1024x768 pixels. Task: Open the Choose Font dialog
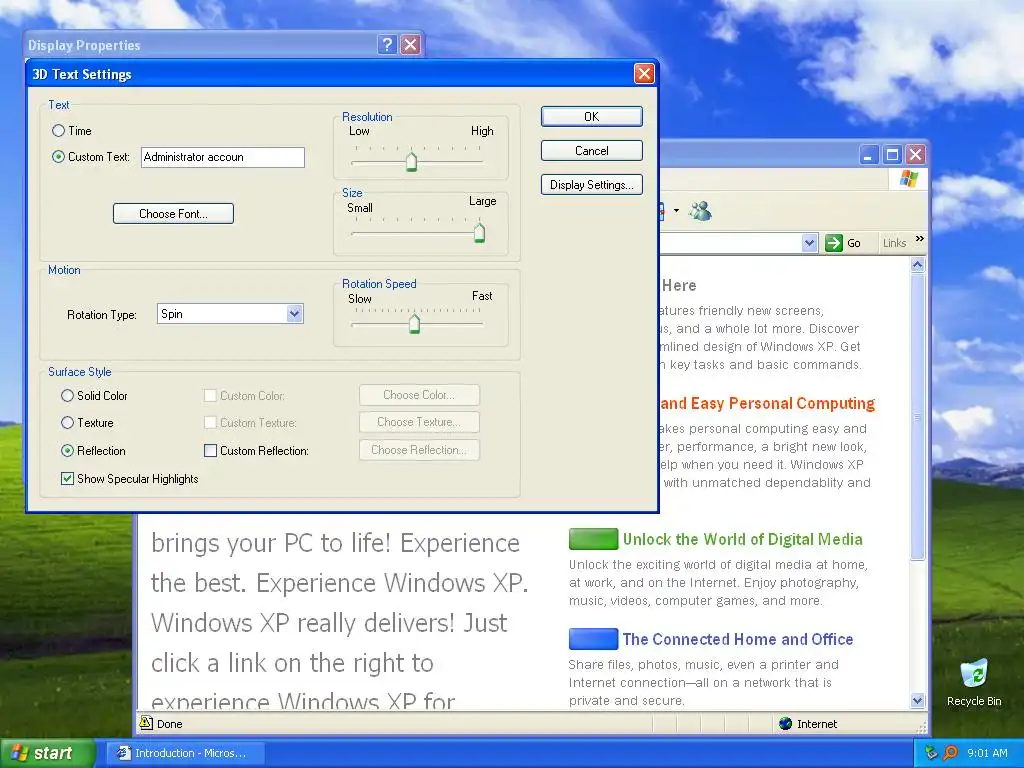point(173,214)
